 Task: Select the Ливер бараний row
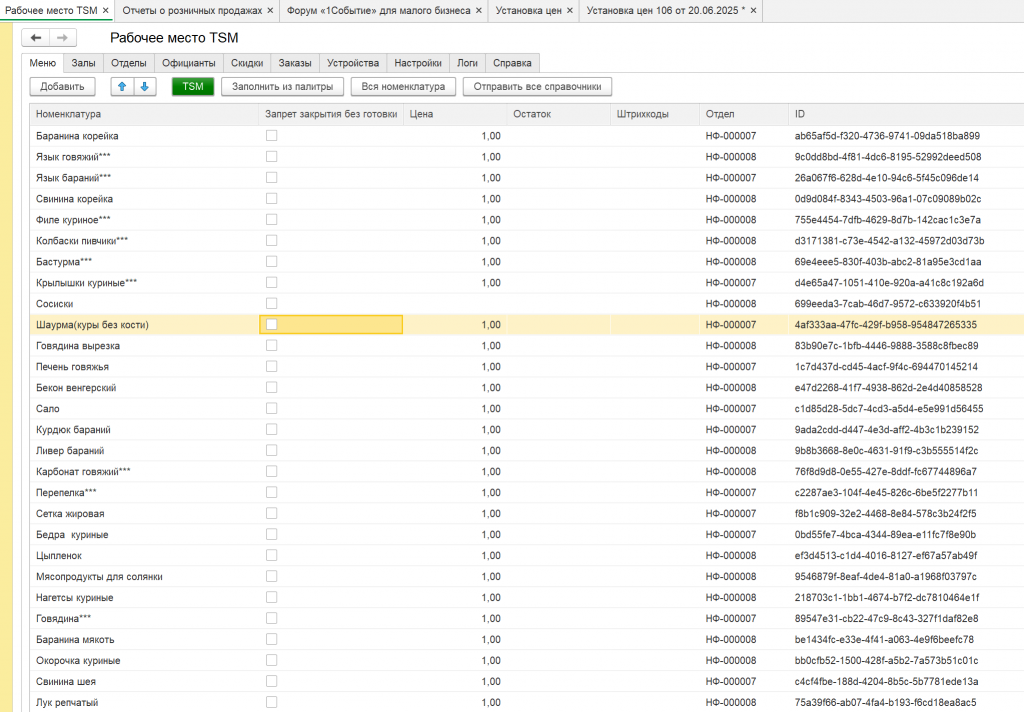coord(527,451)
